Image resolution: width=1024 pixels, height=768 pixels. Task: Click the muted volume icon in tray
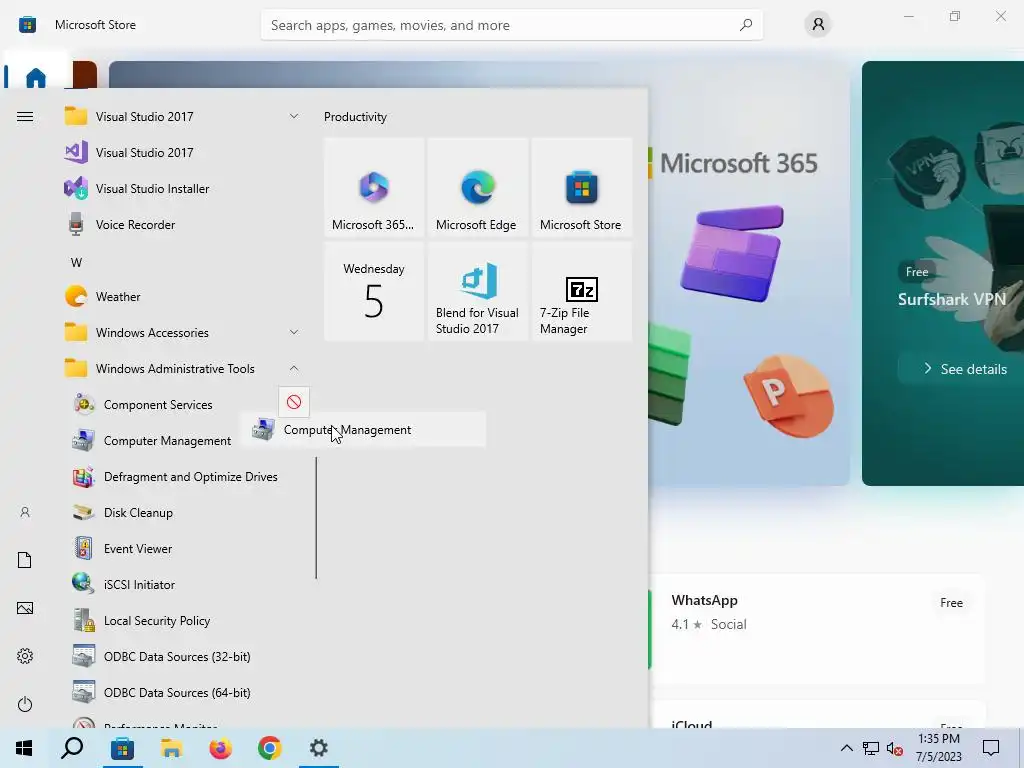click(x=894, y=748)
